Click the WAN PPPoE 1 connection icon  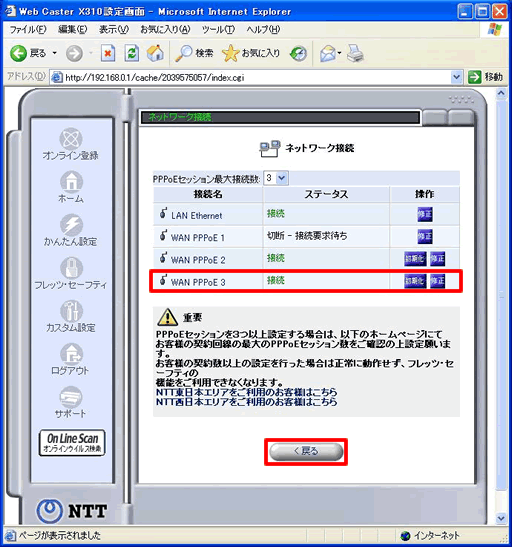pos(163,235)
